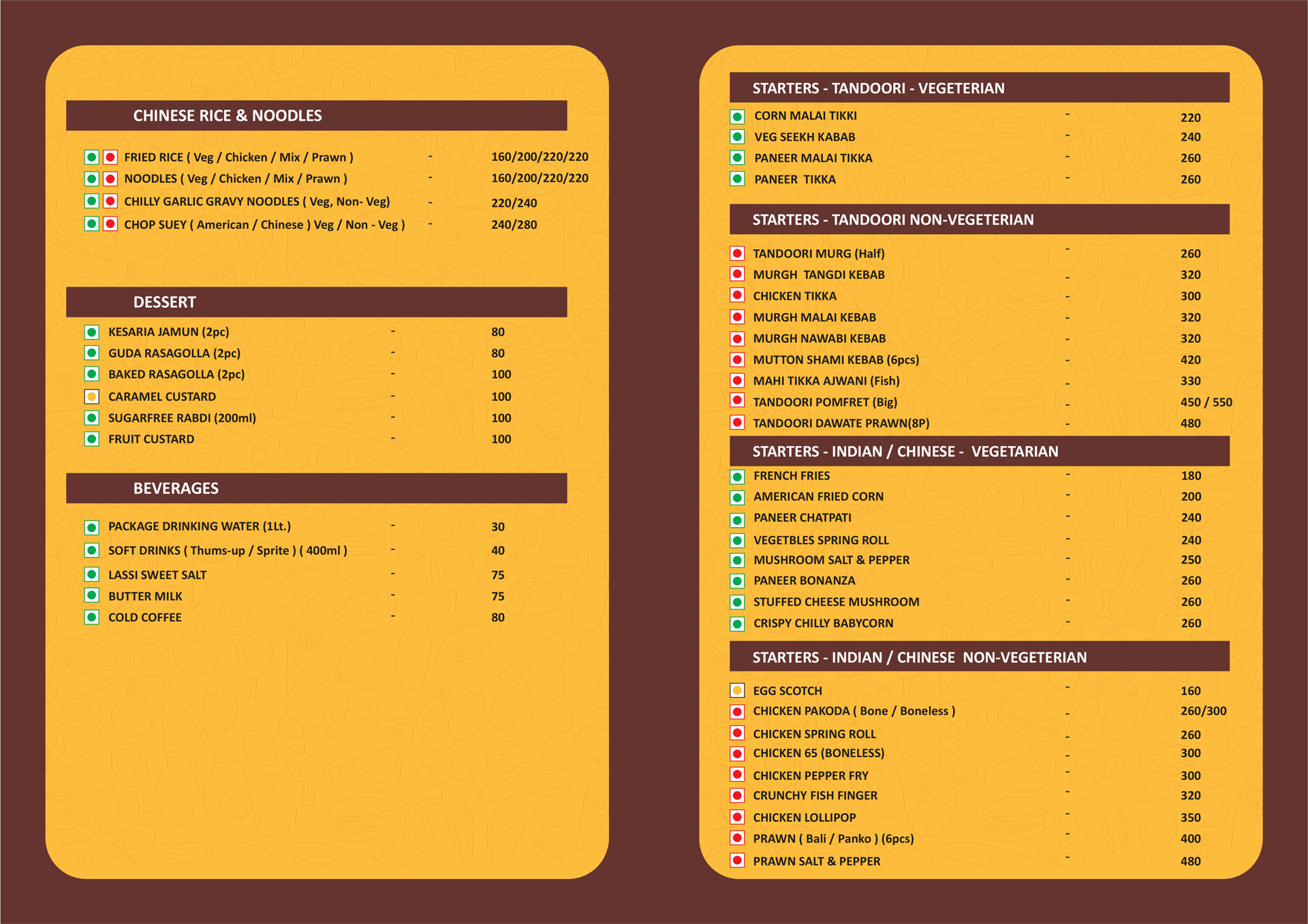
Task: Click the 260/300 price of Chicken Pakoda
Action: coord(1203,711)
